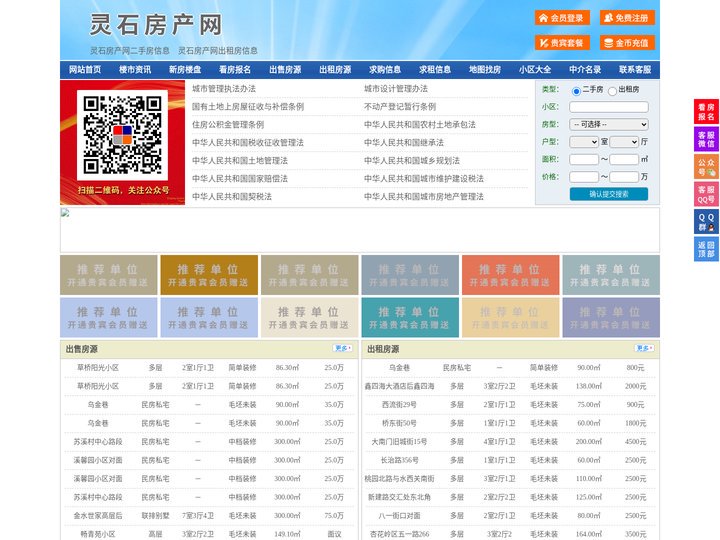The height and width of the screenshot is (540, 720).
Task: Open the 公众号 side icon
Action: [x=706, y=166]
